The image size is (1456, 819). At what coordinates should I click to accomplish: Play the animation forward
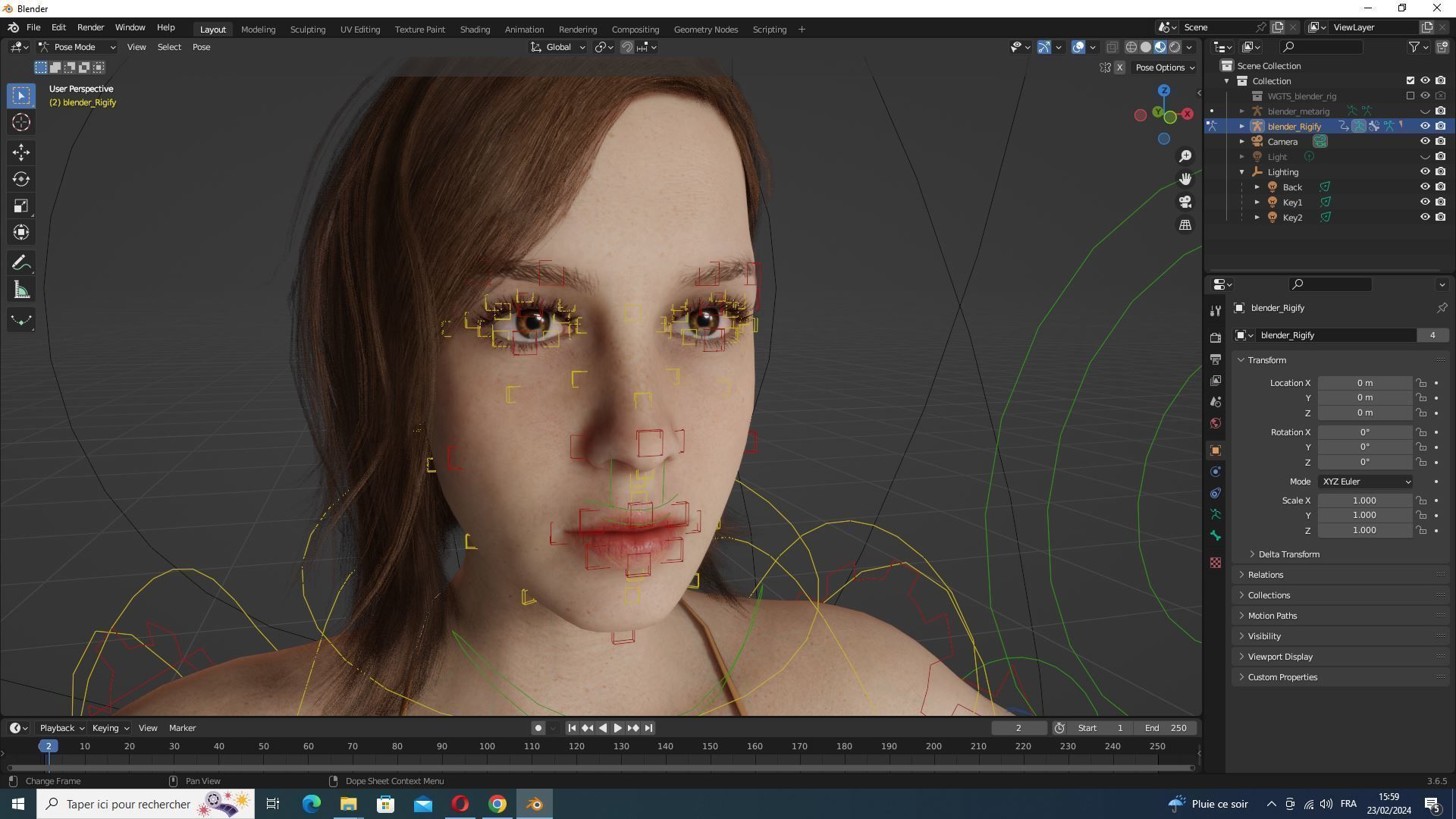coord(617,728)
